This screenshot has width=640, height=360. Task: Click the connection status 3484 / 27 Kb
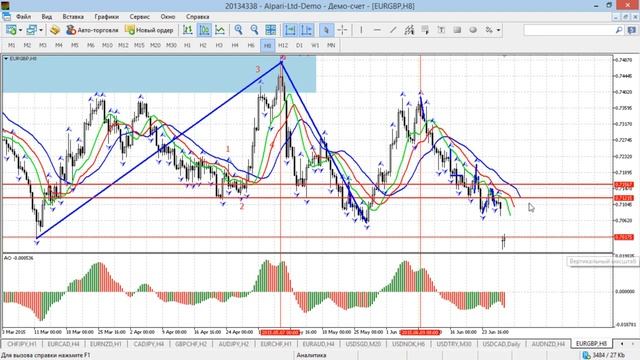coord(604,355)
